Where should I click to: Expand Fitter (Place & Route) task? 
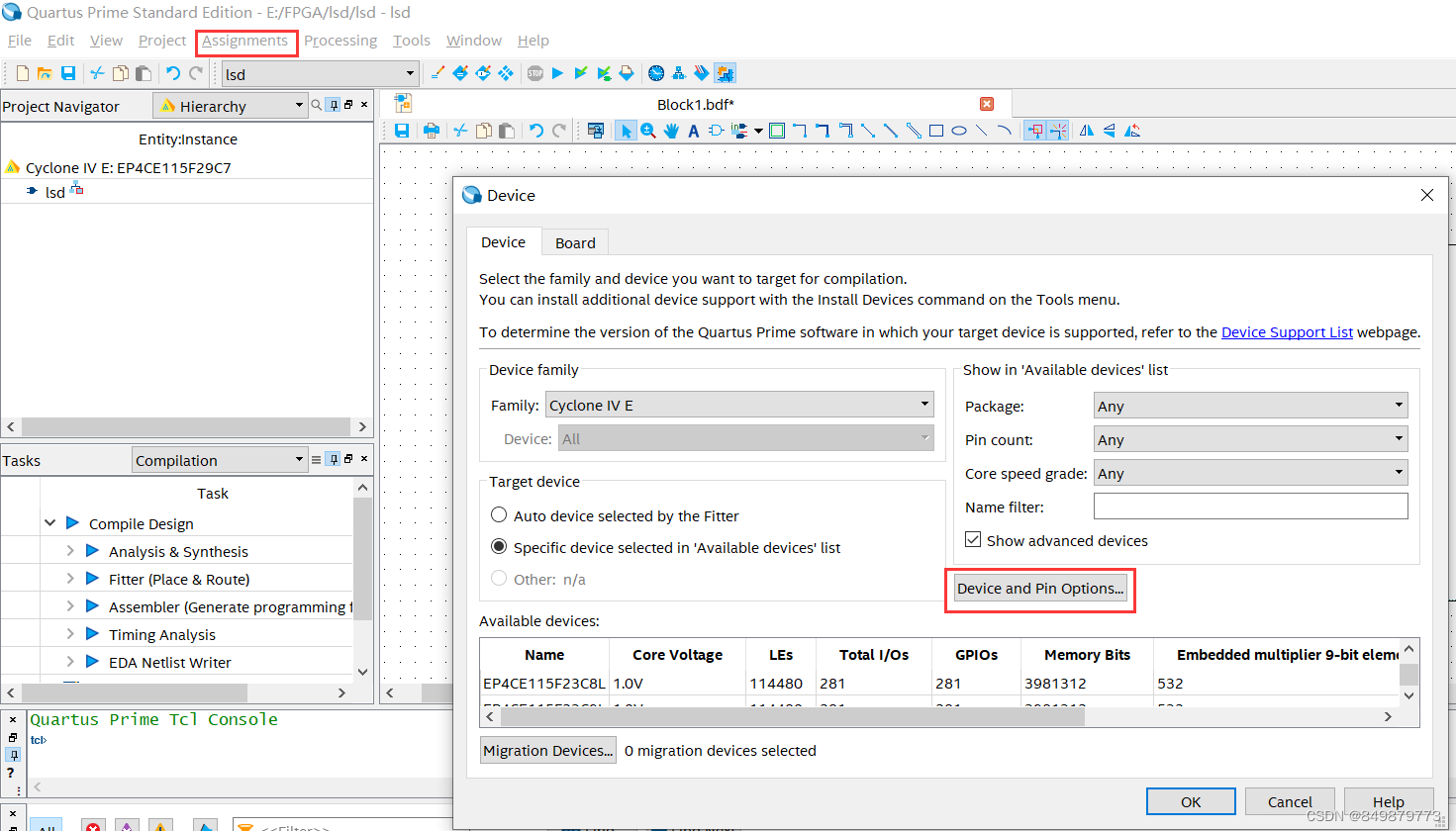click(70, 578)
